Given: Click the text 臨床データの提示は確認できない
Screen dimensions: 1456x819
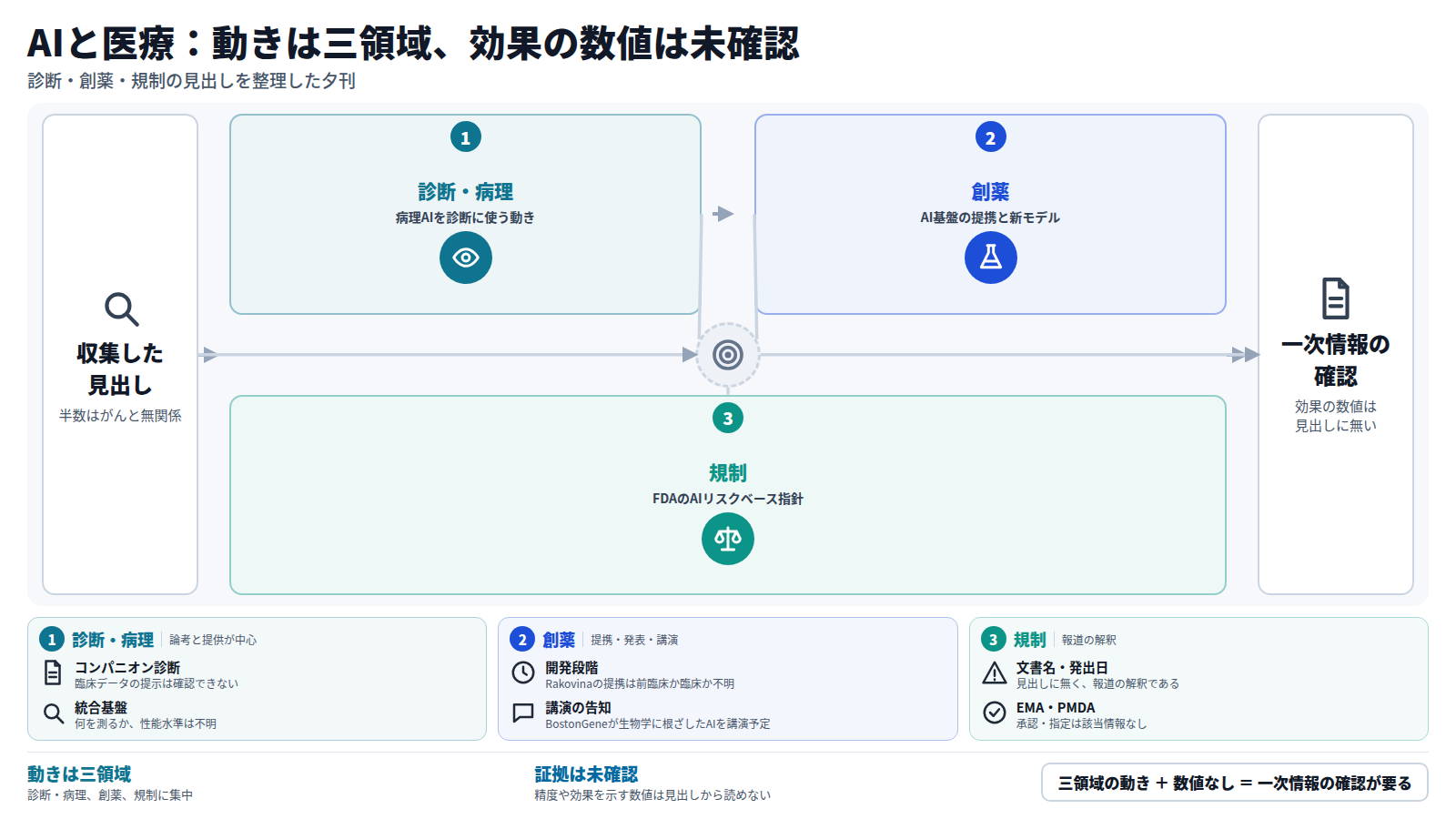Looking at the screenshot, I should [x=157, y=683].
